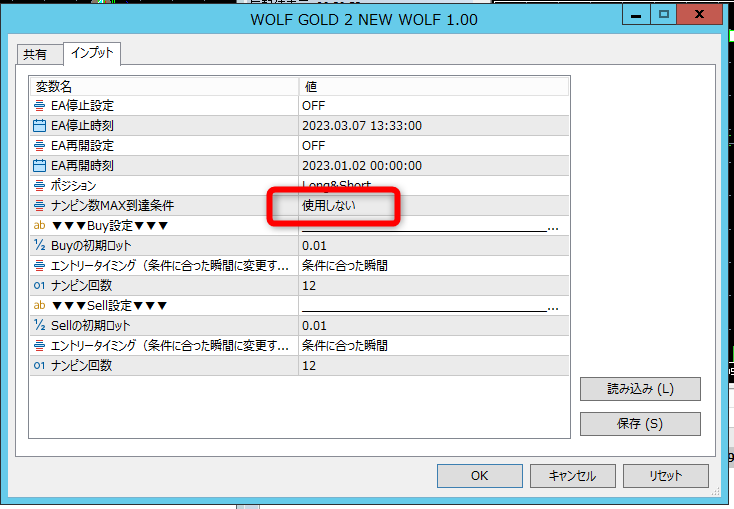Click the calendar icon beside EA再開時刻

pos(40,166)
